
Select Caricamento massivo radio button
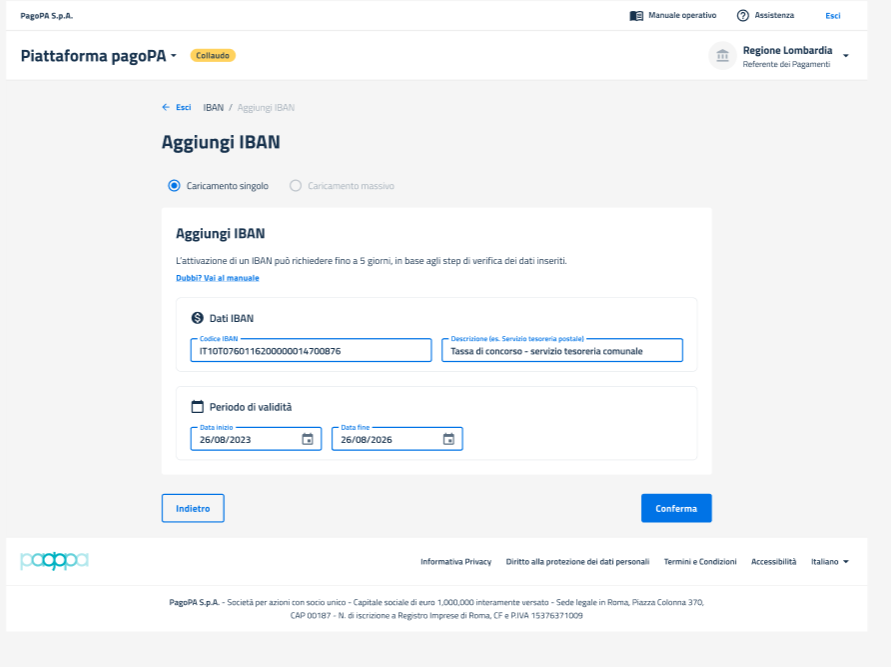point(295,186)
